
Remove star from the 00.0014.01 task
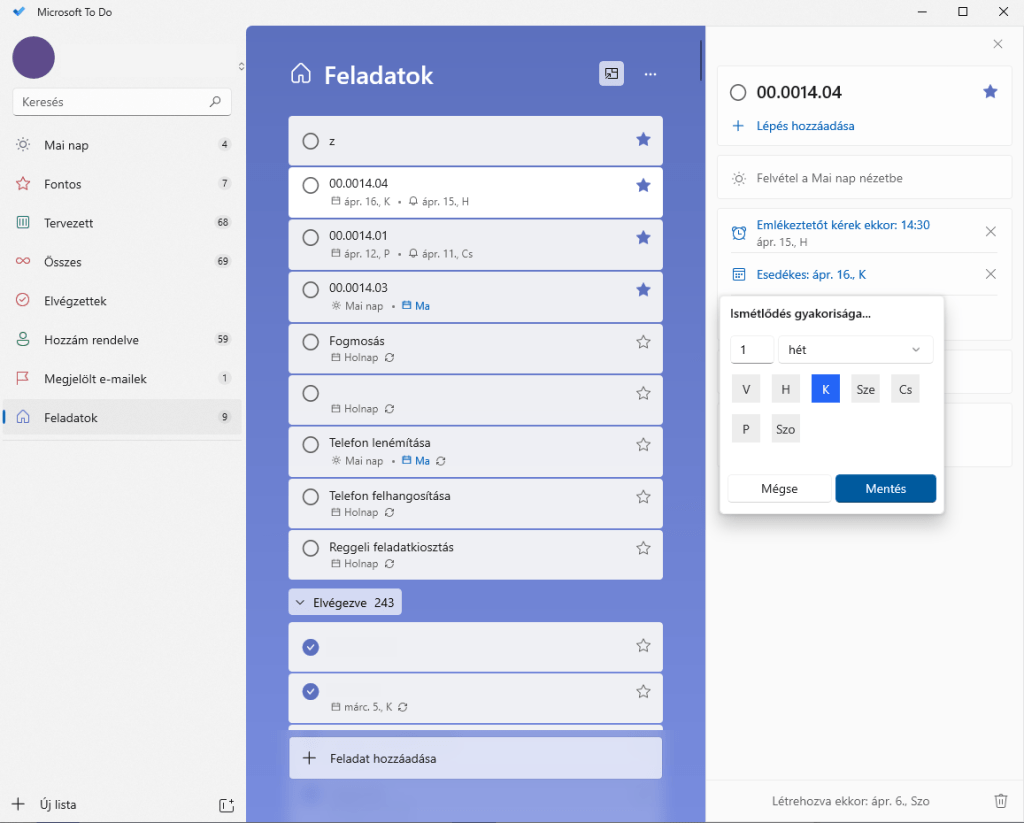tap(643, 237)
